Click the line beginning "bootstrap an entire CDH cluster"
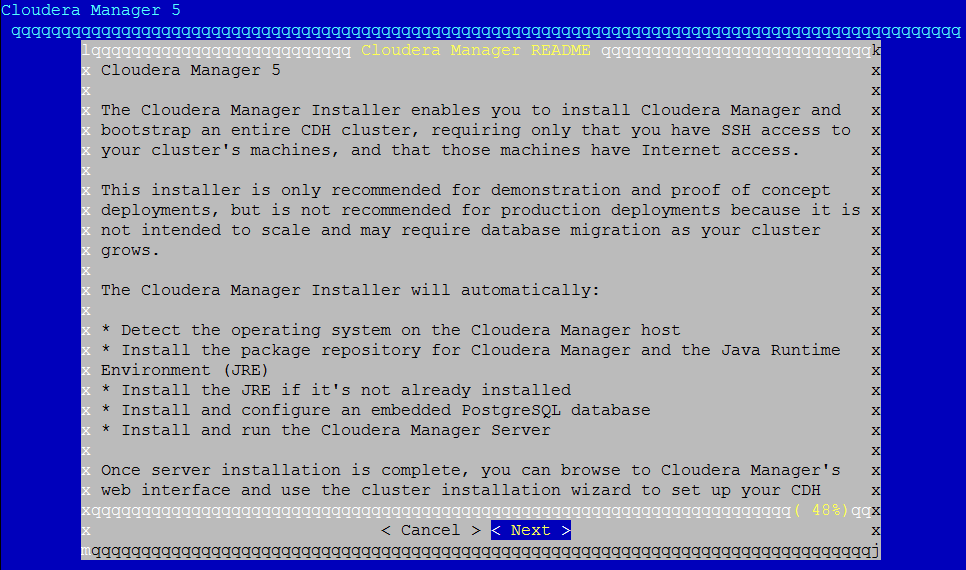Image resolution: width=966 pixels, height=570 pixels. click(x=475, y=130)
